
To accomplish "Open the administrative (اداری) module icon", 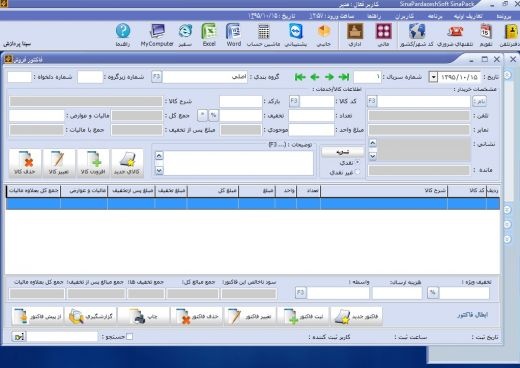I will pos(355,35).
